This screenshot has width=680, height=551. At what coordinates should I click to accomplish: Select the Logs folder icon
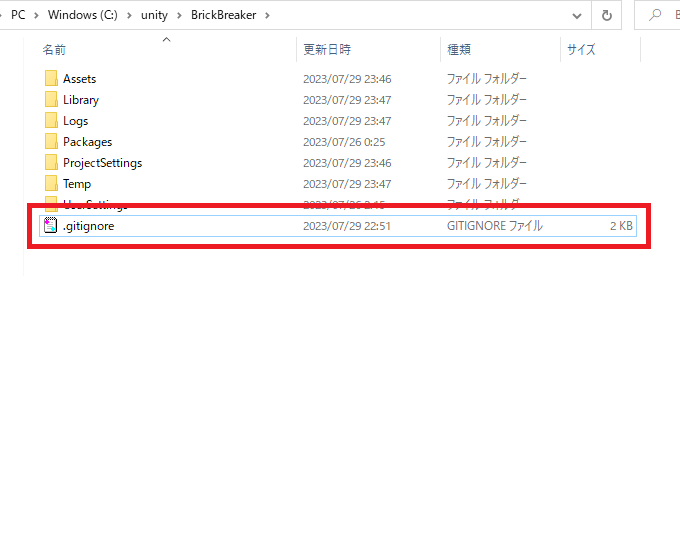[x=51, y=121]
